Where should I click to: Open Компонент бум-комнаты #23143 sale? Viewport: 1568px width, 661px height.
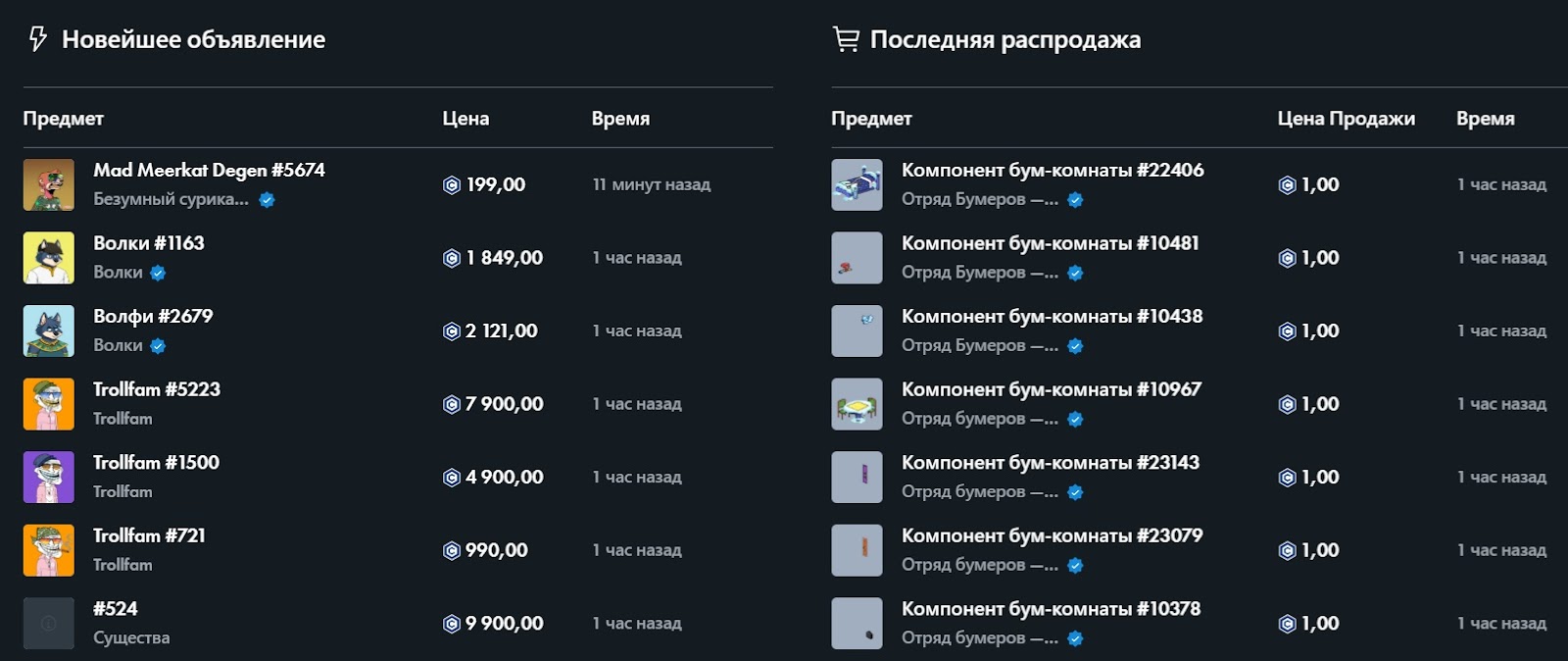(x=1050, y=463)
